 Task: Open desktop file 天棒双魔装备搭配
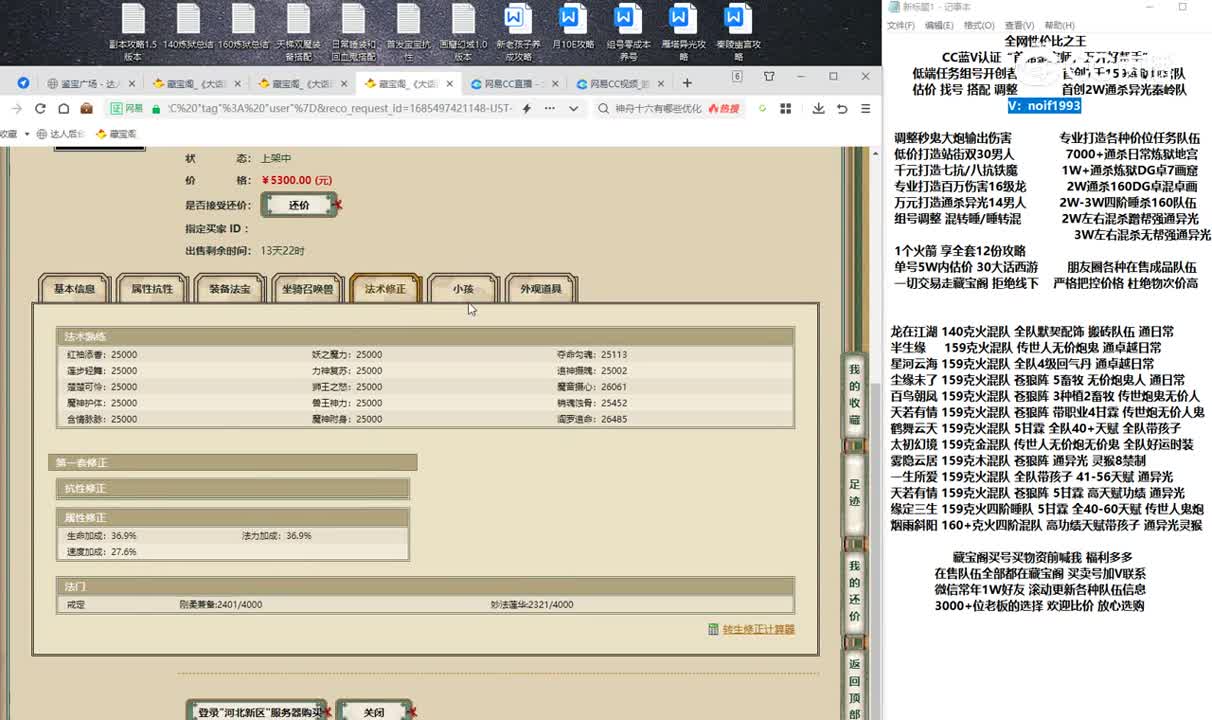[298, 32]
